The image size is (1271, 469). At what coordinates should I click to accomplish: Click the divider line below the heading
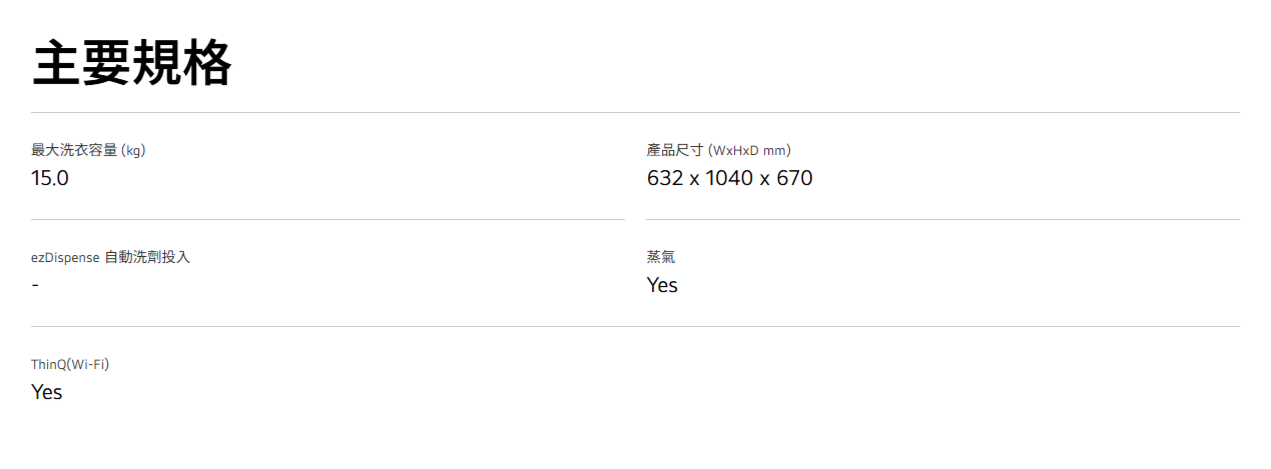[x=635, y=112]
